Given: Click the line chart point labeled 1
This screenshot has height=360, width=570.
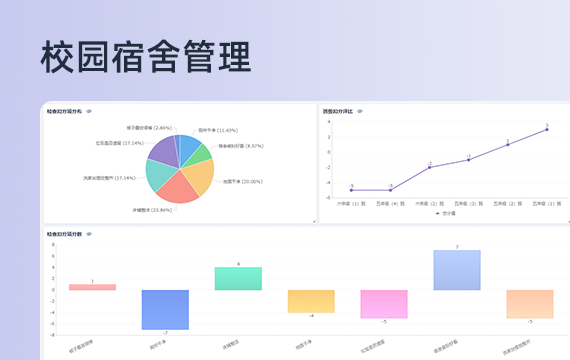Looking at the screenshot, I should pos(508,145).
